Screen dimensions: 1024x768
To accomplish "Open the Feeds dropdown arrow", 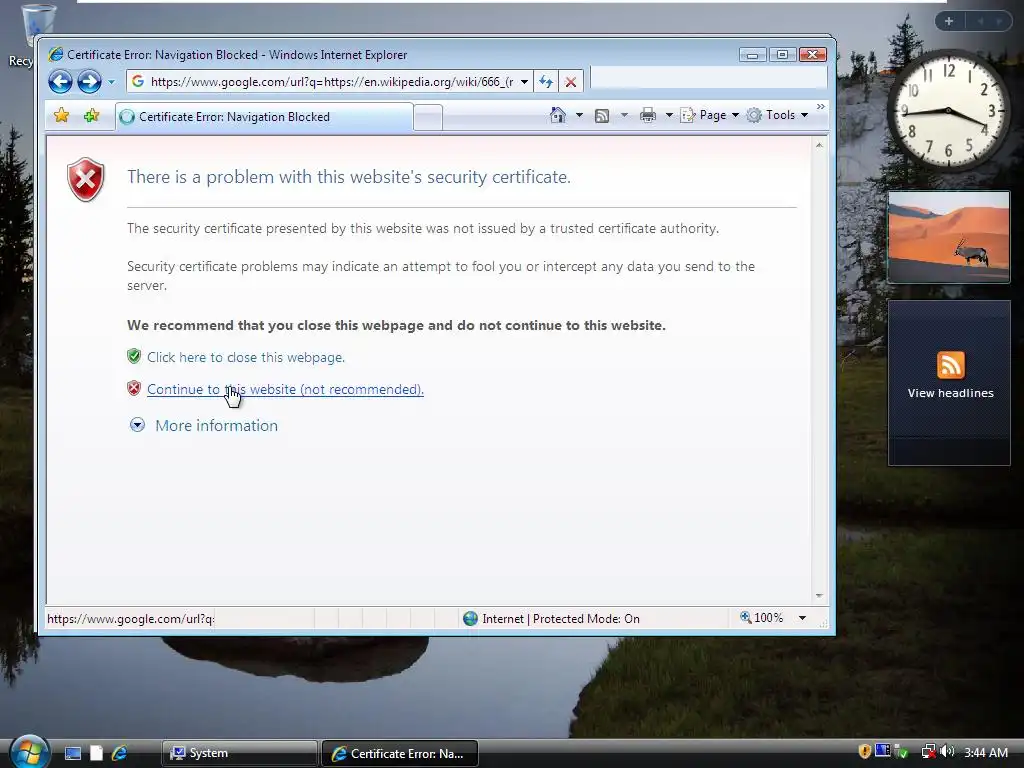I will click(624, 115).
